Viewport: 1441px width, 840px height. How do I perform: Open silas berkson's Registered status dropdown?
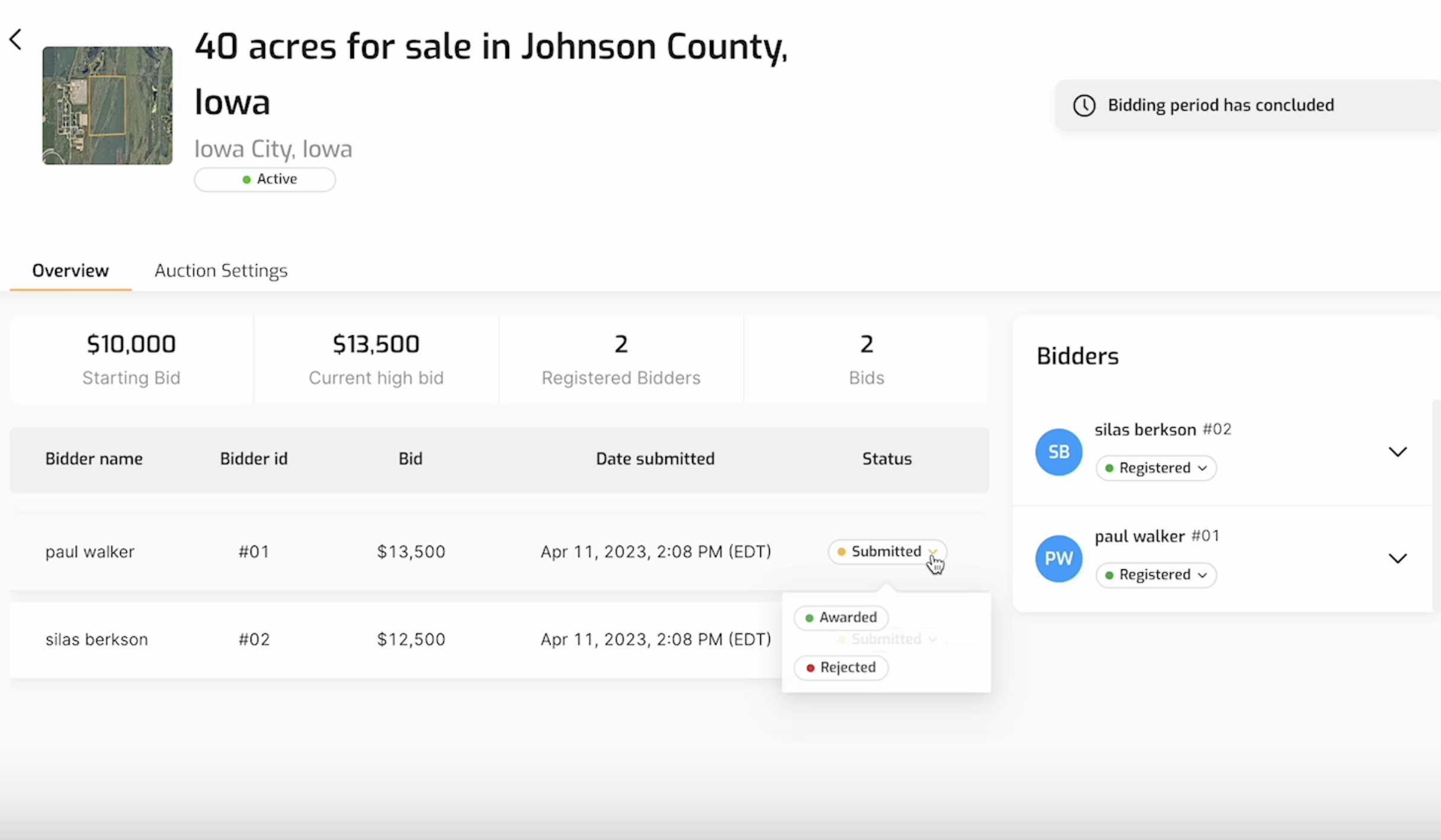click(1155, 468)
